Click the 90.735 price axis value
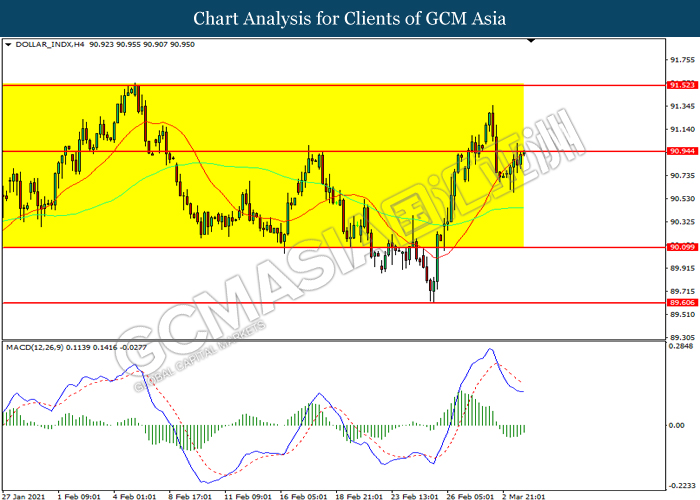This screenshot has width=700, height=500. 683,175
